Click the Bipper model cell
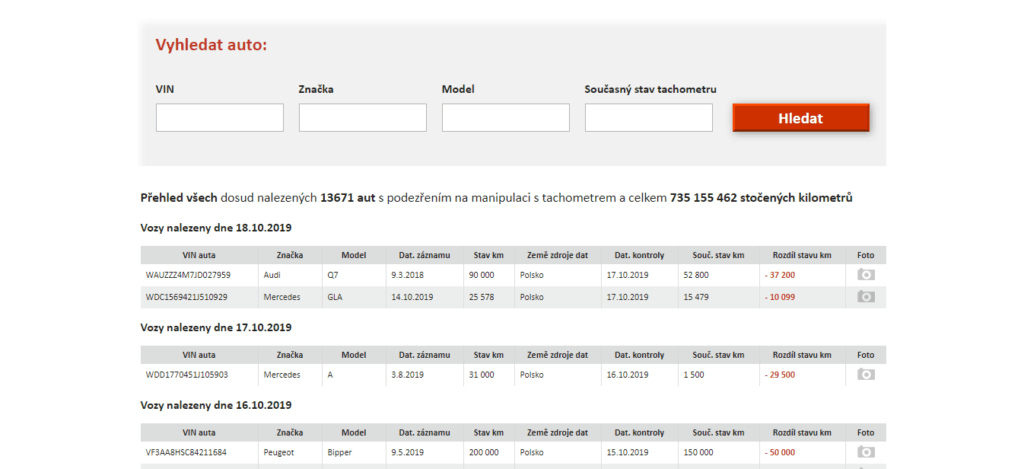The image size is (1024, 469). 338,452
